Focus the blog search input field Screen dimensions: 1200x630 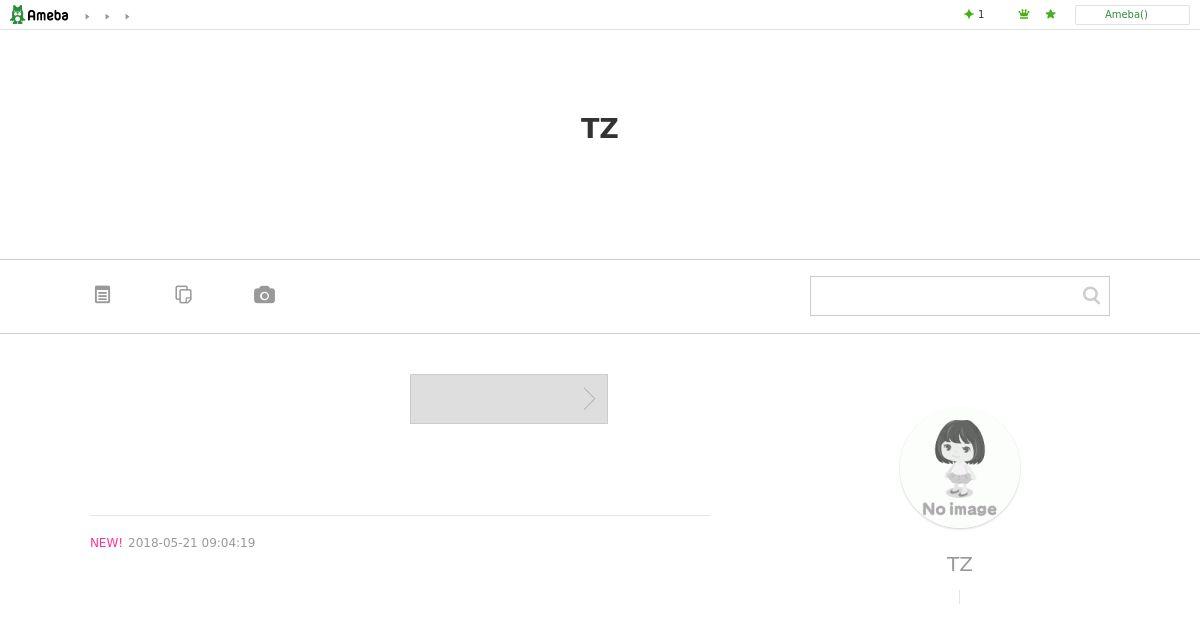(945, 296)
